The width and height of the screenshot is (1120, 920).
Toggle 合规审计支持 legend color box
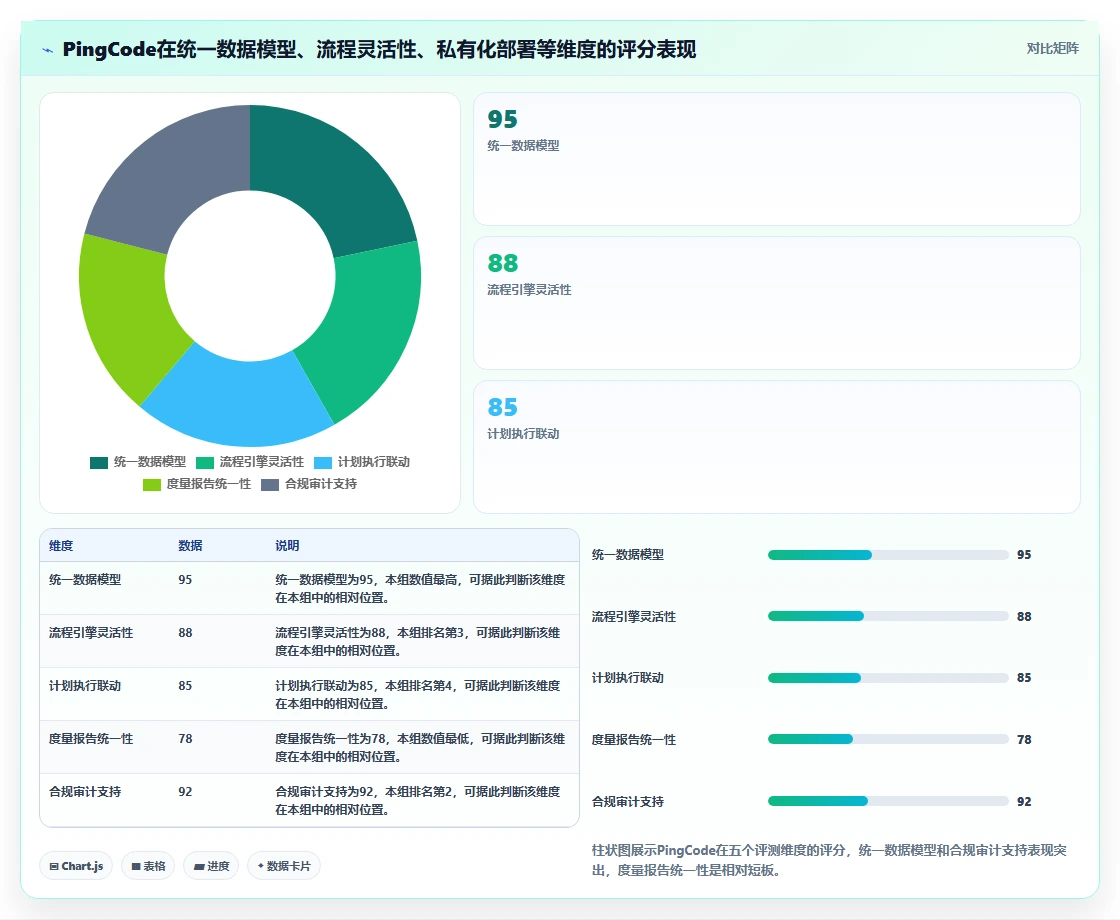270,485
